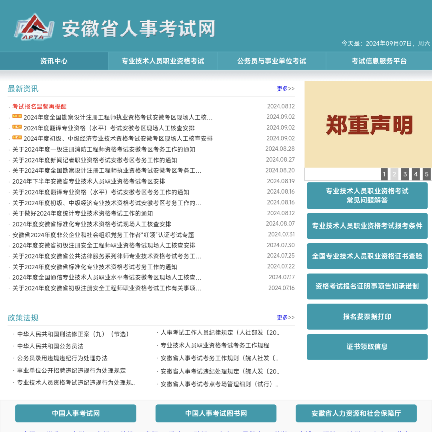Click 安徽省人力资源和社会保障厅 footer button
The width and height of the screenshot is (432, 432).
click(356, 413)
